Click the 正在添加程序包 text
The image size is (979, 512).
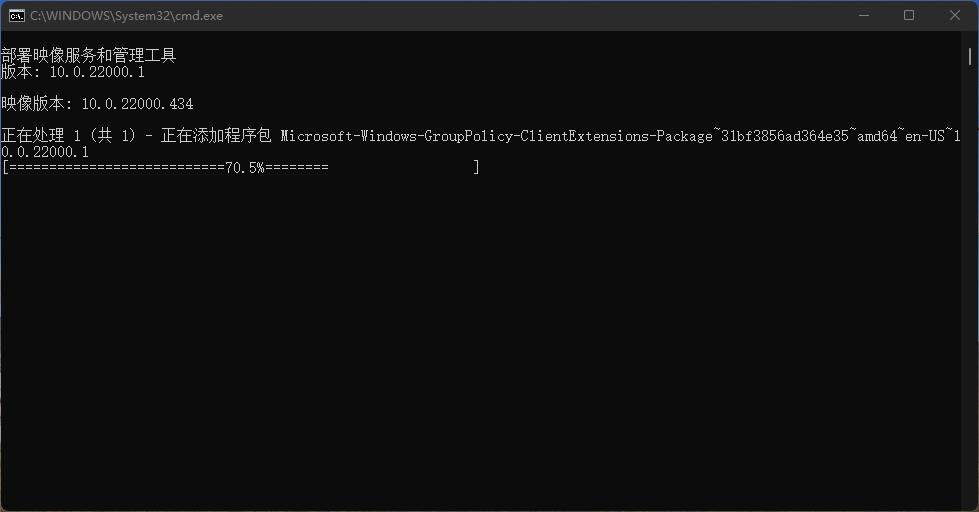click(x=216, y=135)
